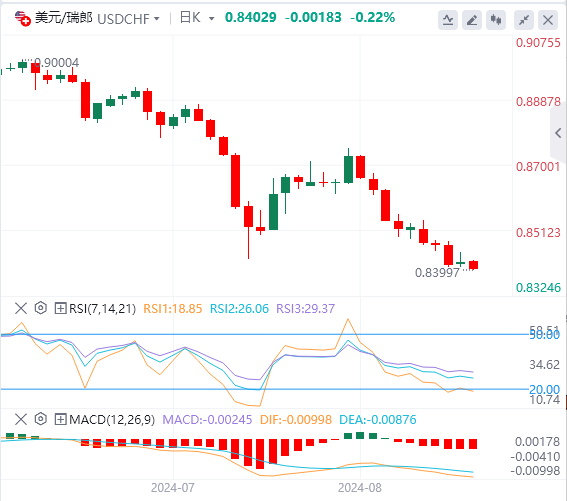The image size is (567, 501).
Task: Expand the side panel arrow on right edge
Action: pyautogui.click(x=558, y=133)
